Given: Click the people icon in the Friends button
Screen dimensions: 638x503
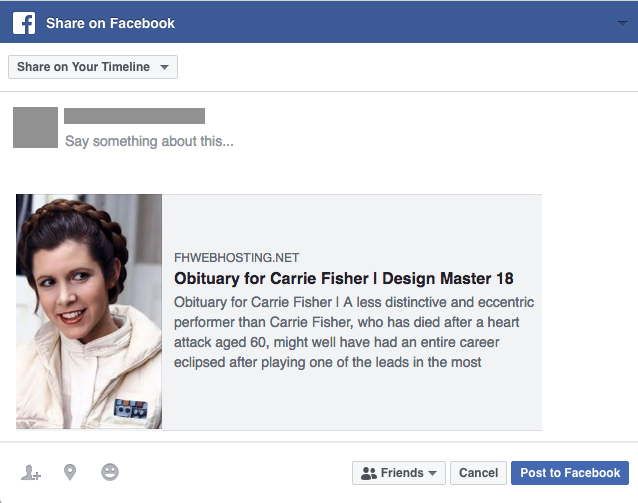Looking at the screenshot, I should coord(369,473).
